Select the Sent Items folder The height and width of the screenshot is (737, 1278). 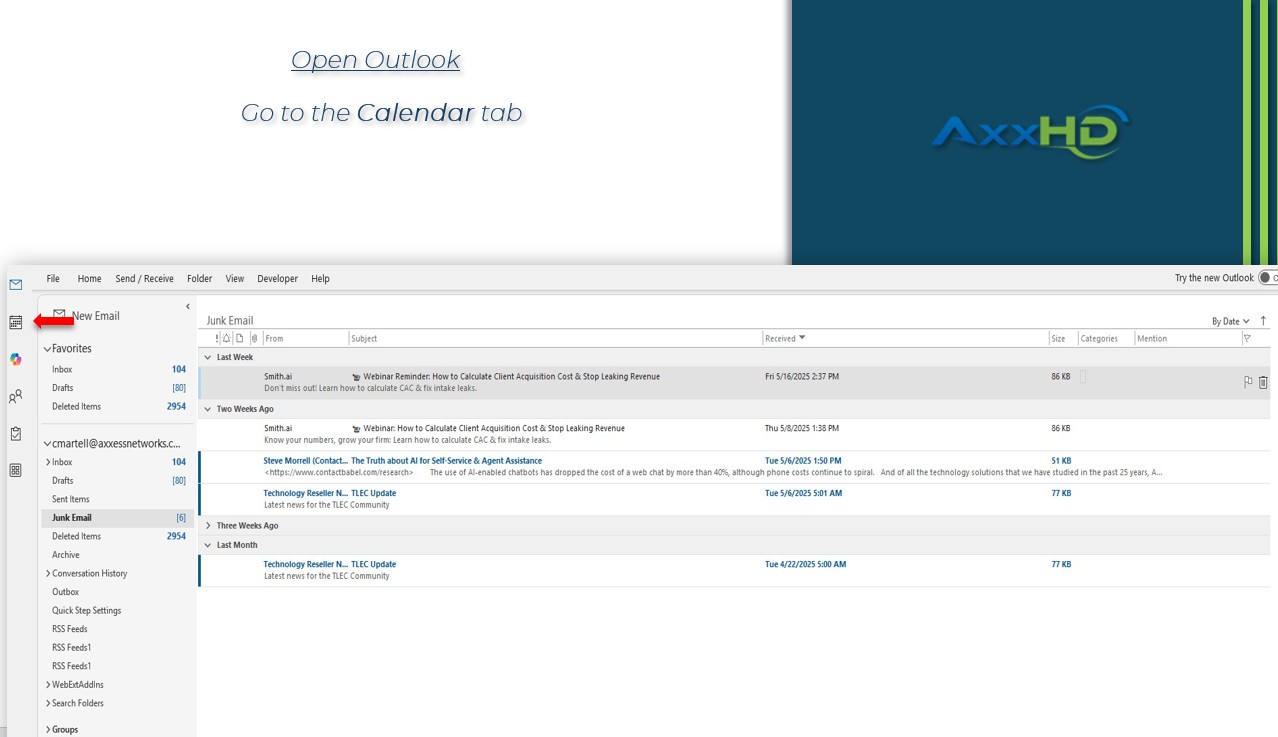71,499
